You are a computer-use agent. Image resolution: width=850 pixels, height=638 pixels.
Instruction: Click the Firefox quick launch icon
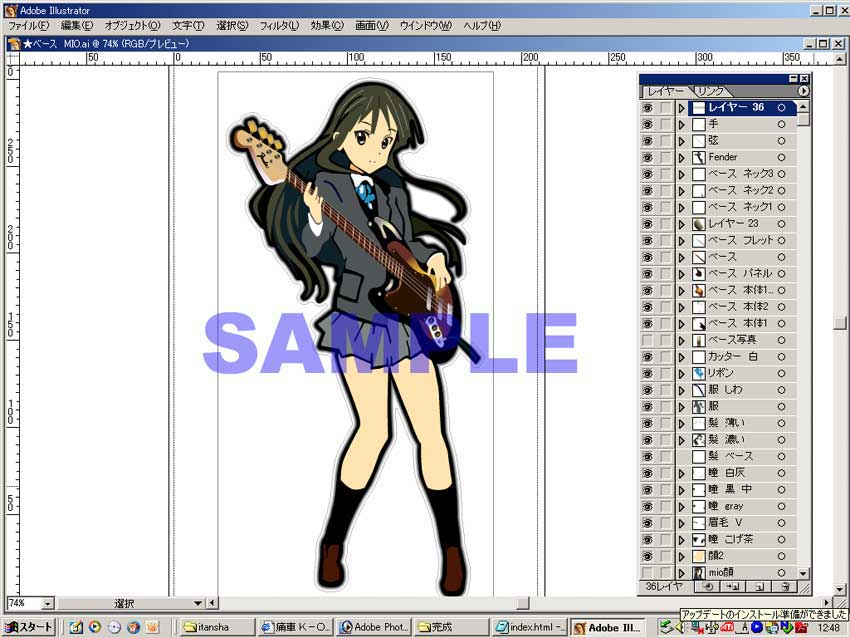pos(133,627)
